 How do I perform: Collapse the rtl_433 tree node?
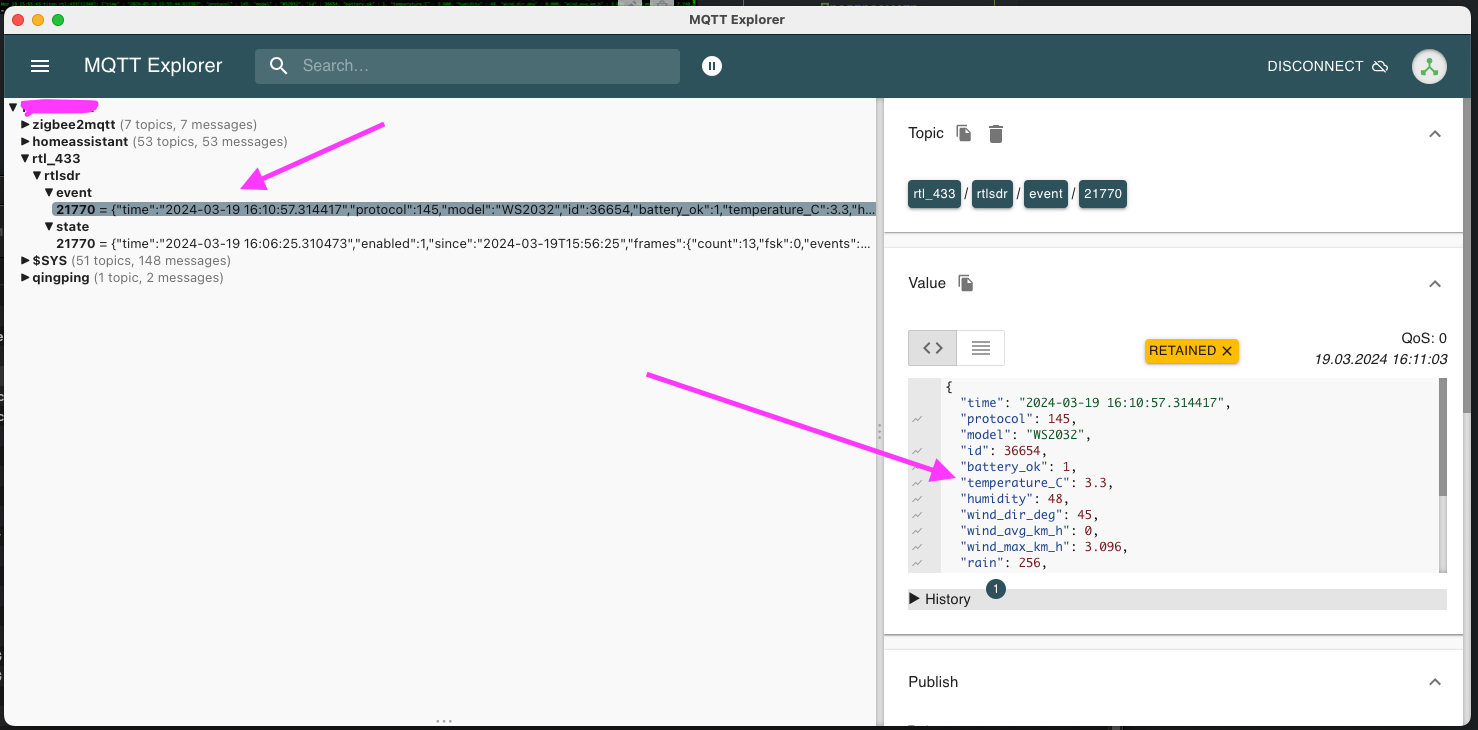point(26,159)
